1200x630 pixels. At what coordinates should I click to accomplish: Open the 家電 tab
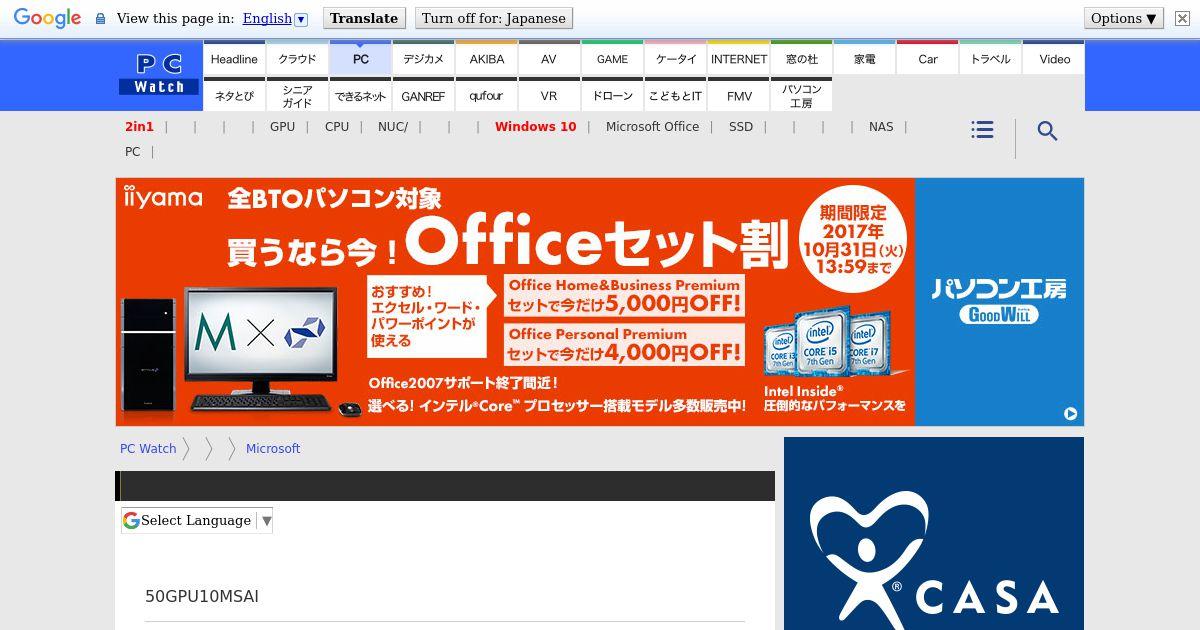click(x=864, y=58)
